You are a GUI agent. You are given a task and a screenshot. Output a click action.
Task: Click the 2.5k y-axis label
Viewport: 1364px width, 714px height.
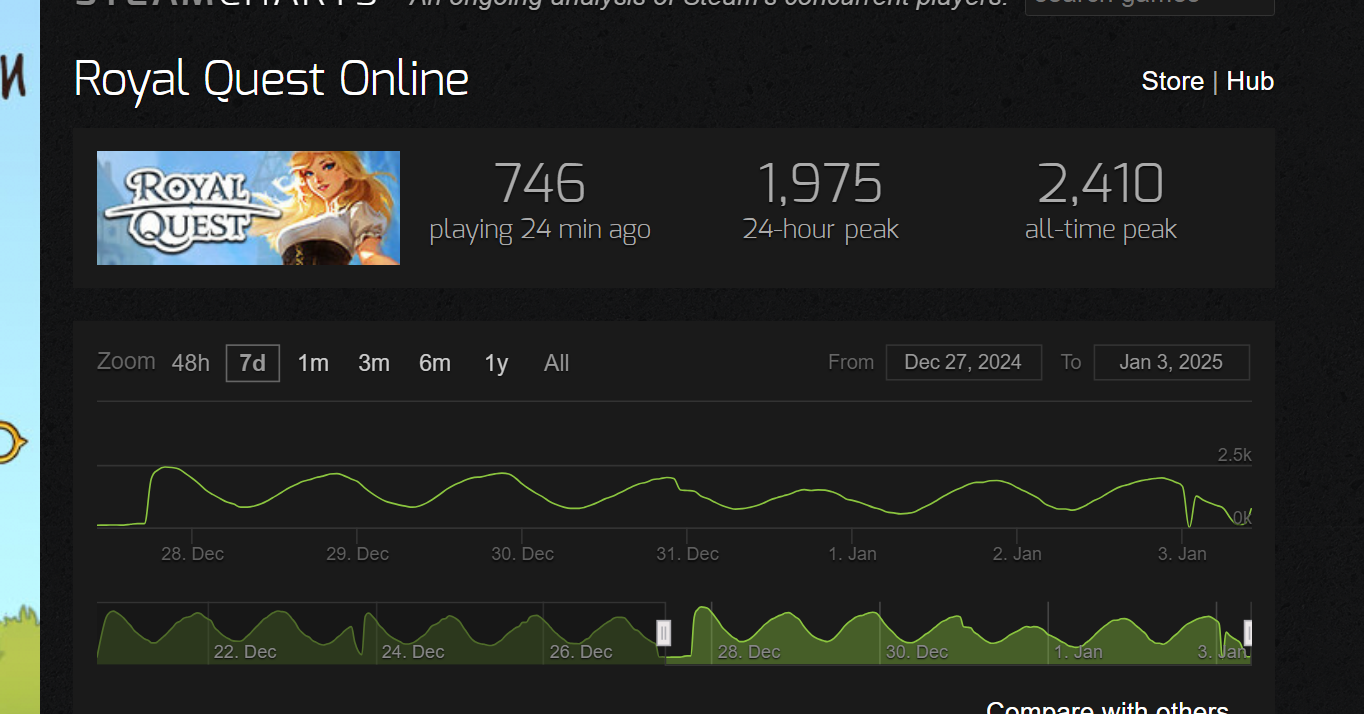[1234, 455]
